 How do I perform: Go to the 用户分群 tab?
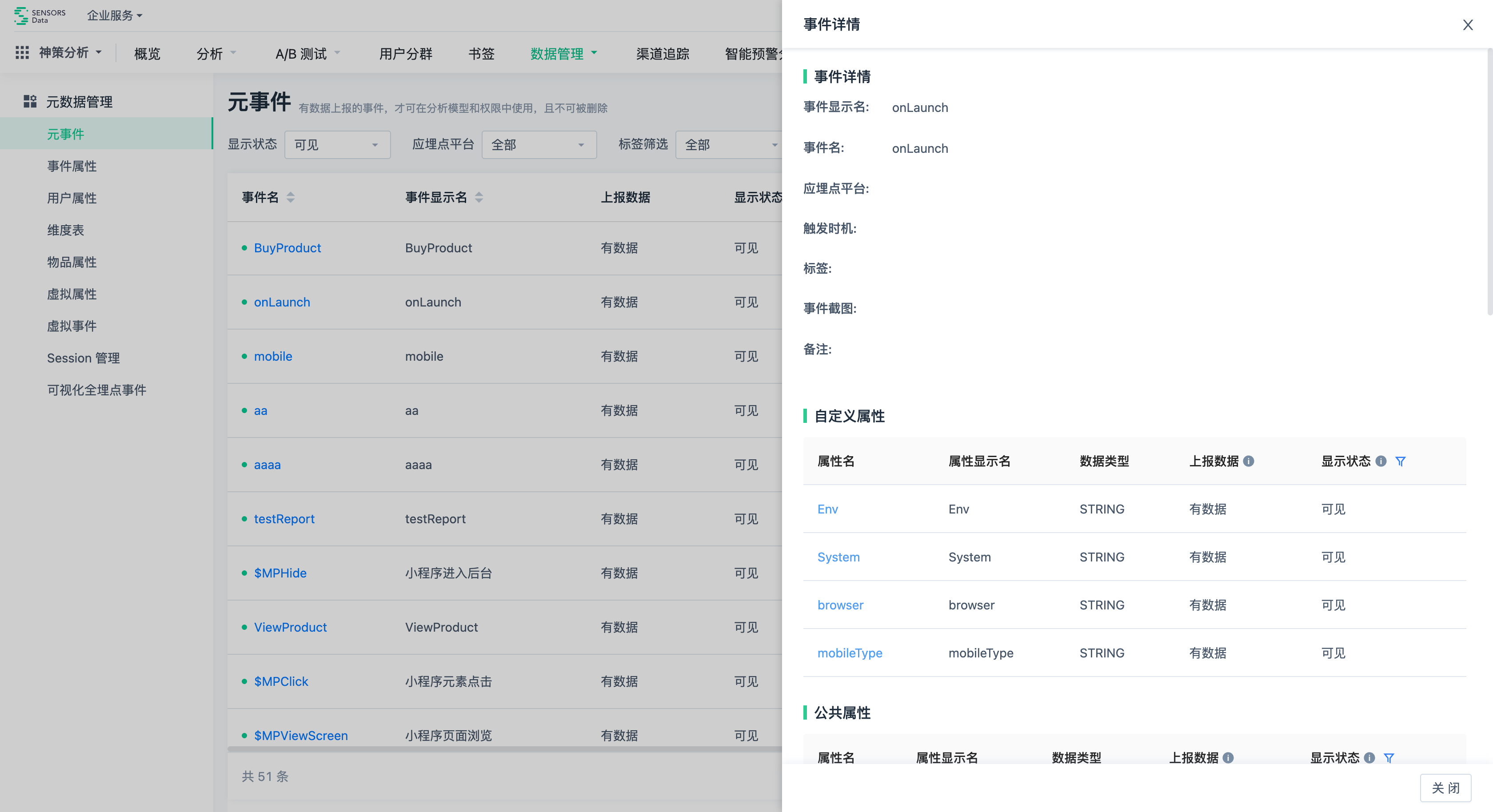[x=405, y=54]
